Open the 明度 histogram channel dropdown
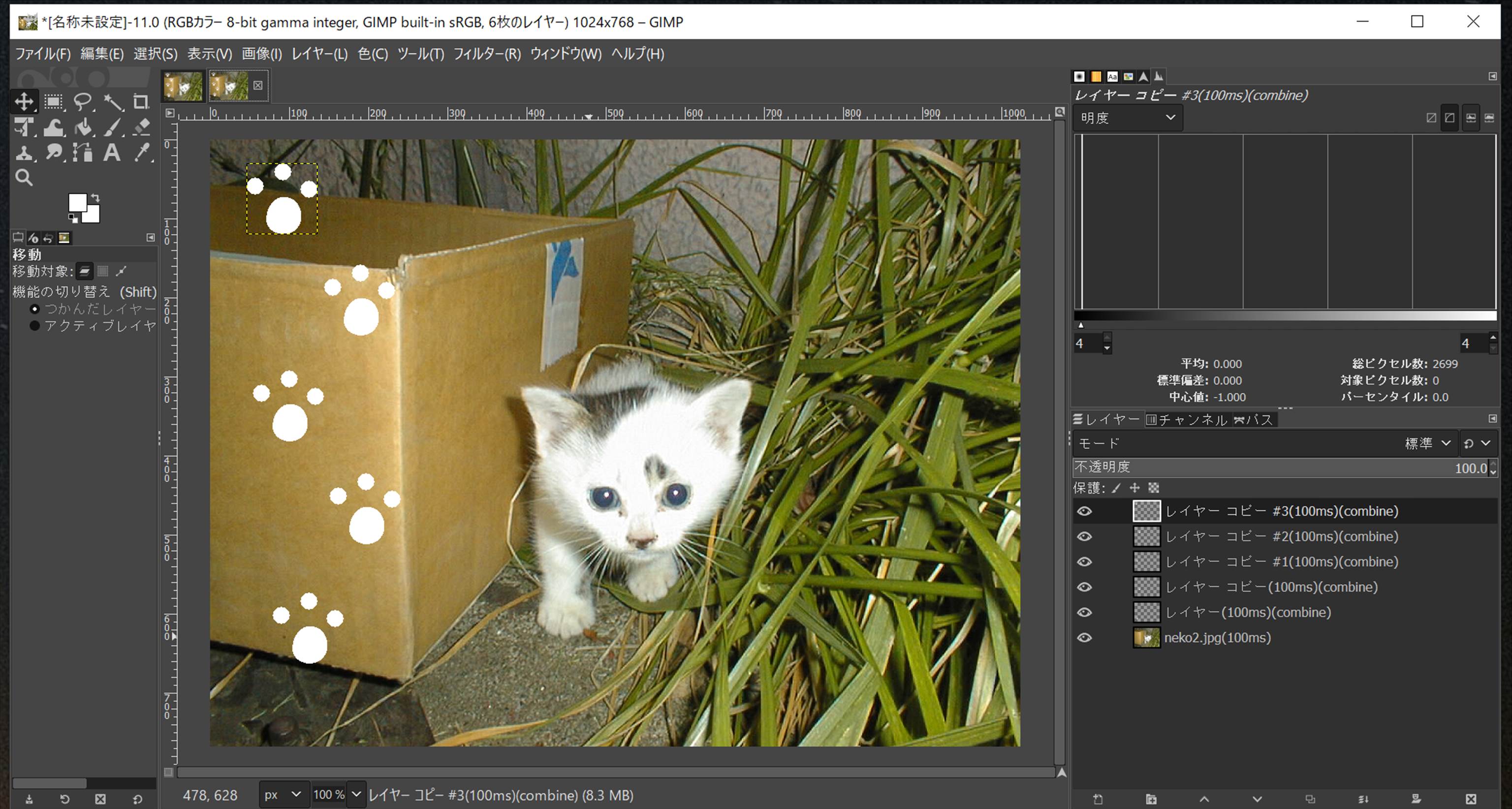1512x809 pixels. (1128, 118)
